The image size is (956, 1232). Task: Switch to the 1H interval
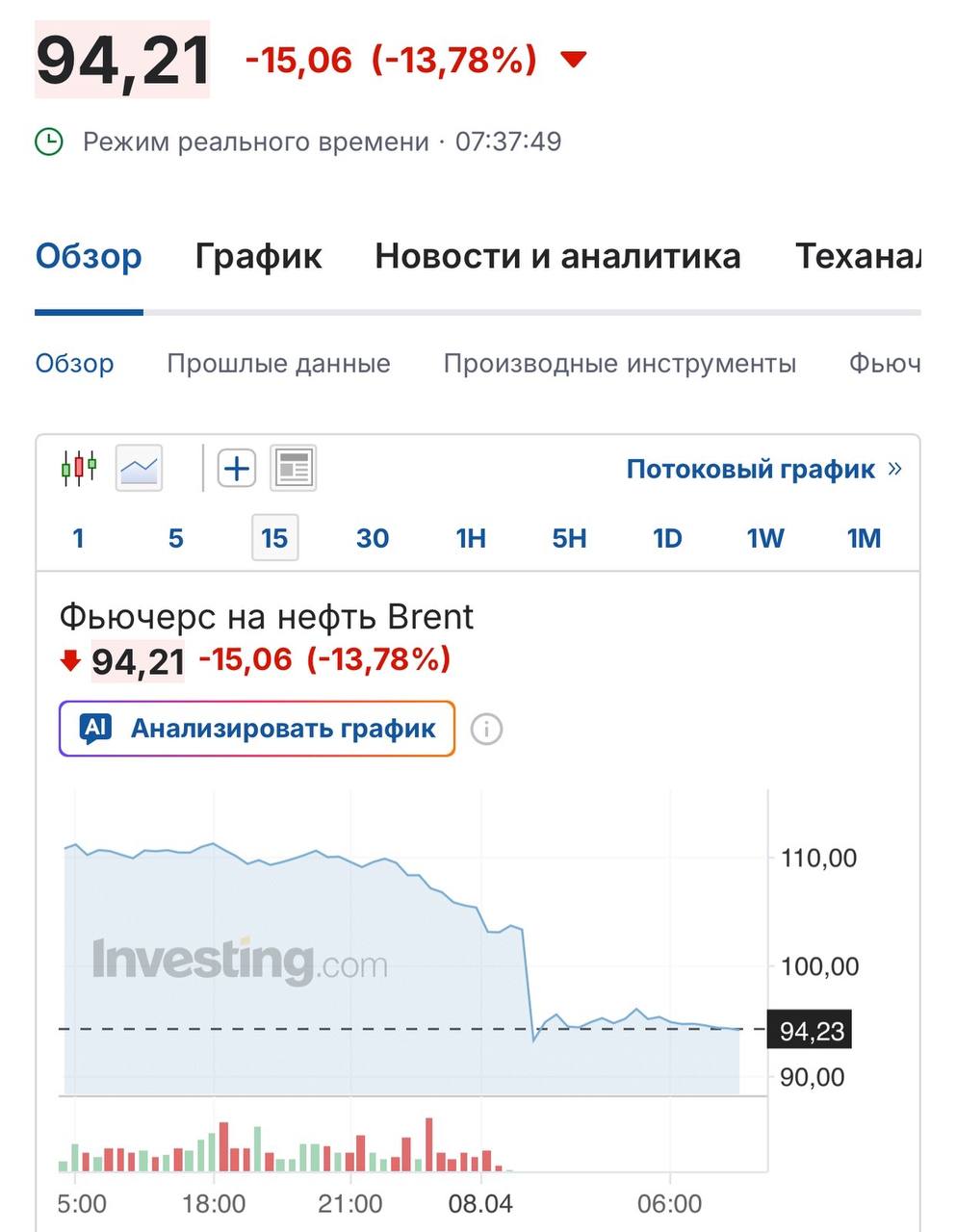coord(471,538)
